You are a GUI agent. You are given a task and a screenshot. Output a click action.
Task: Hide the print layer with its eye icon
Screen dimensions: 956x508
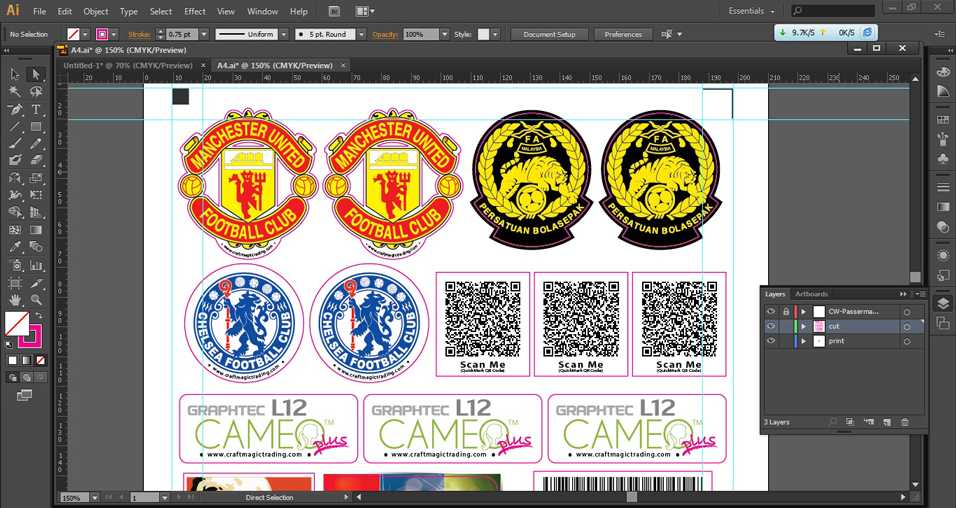(771, 341)
